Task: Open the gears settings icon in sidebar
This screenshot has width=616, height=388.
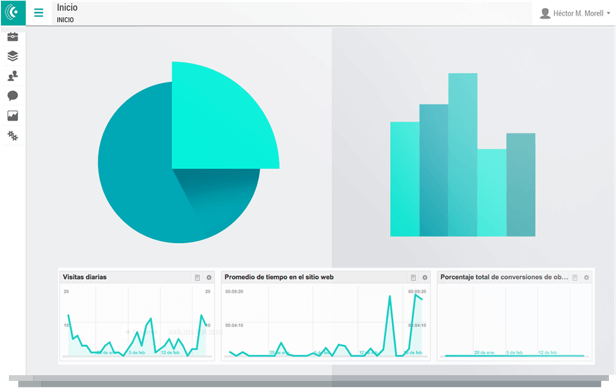Action: click(x=13, y=136)
